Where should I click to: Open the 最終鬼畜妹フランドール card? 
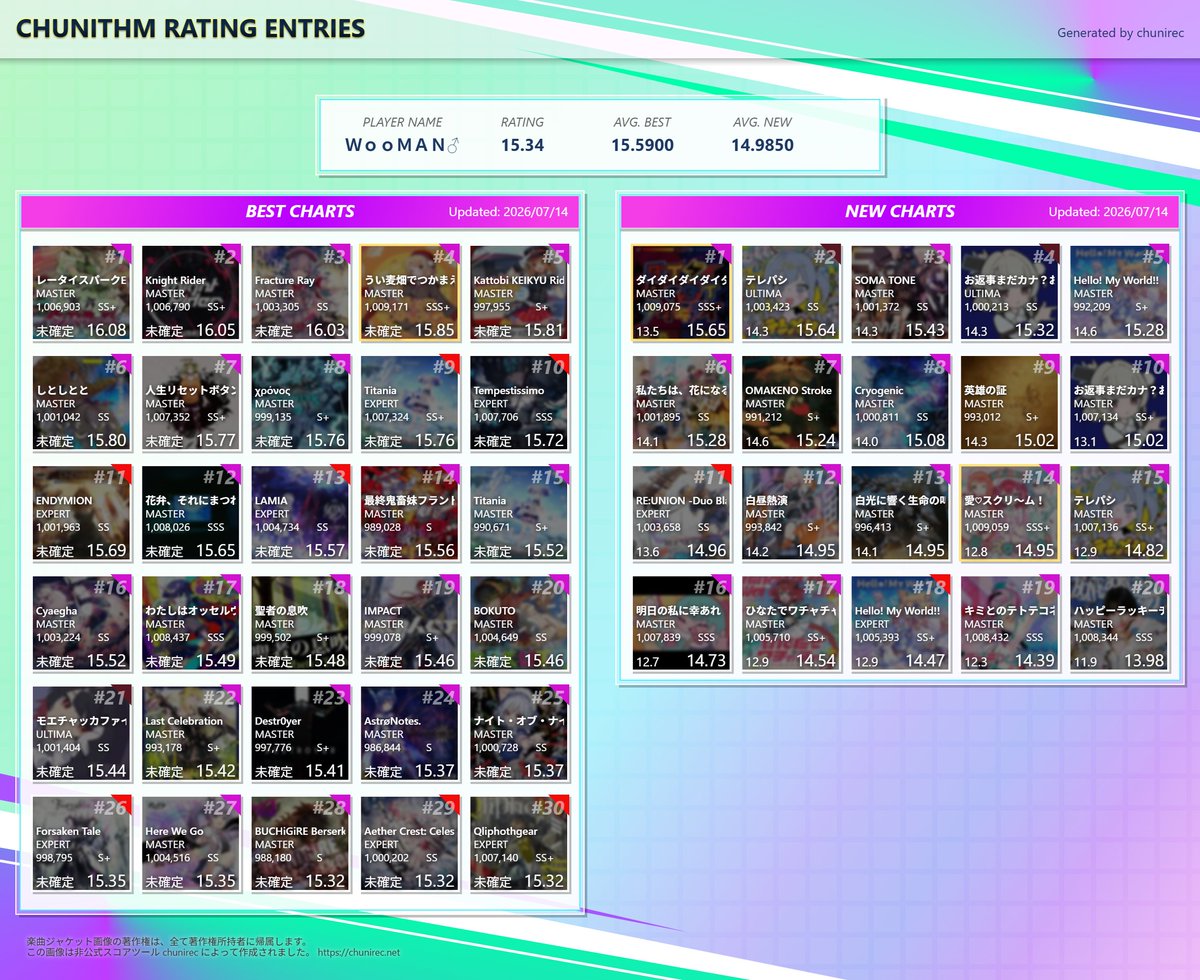(410, 514)
